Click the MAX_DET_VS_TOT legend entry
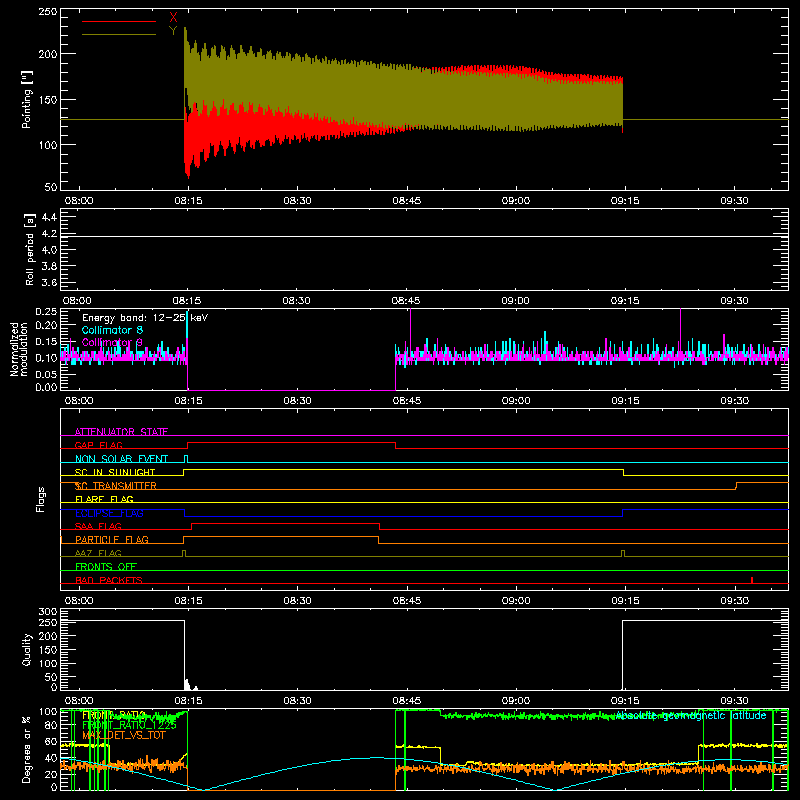800x800 pixels. (124, 735)
